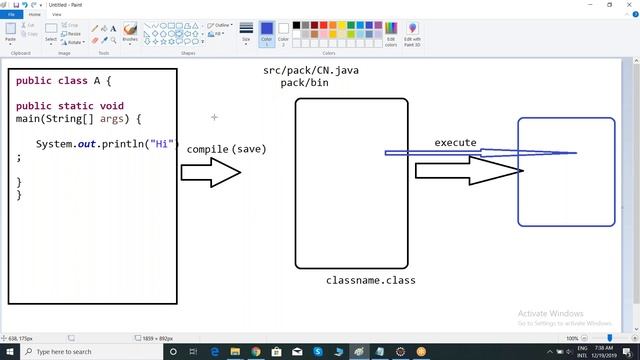The image size is (640, 360).
Task: Open the notification action center
Action: click(627, 351)
